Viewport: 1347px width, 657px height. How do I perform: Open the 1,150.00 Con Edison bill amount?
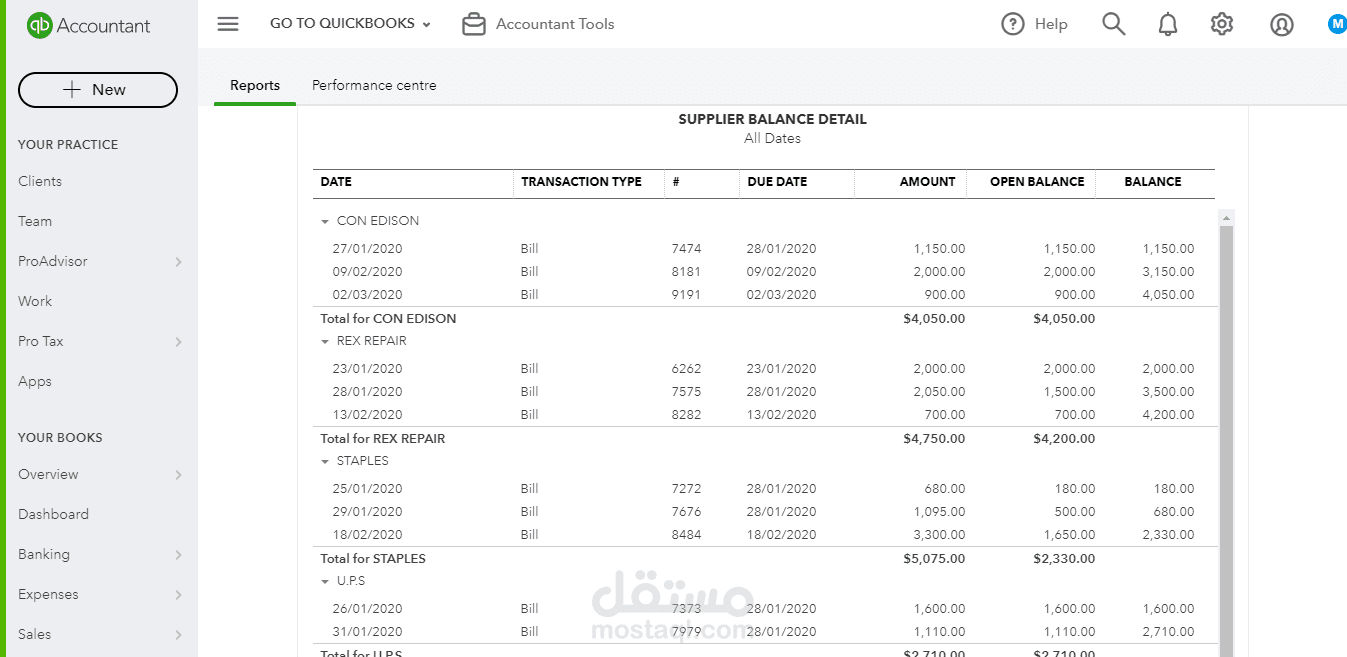pos(939,248)
